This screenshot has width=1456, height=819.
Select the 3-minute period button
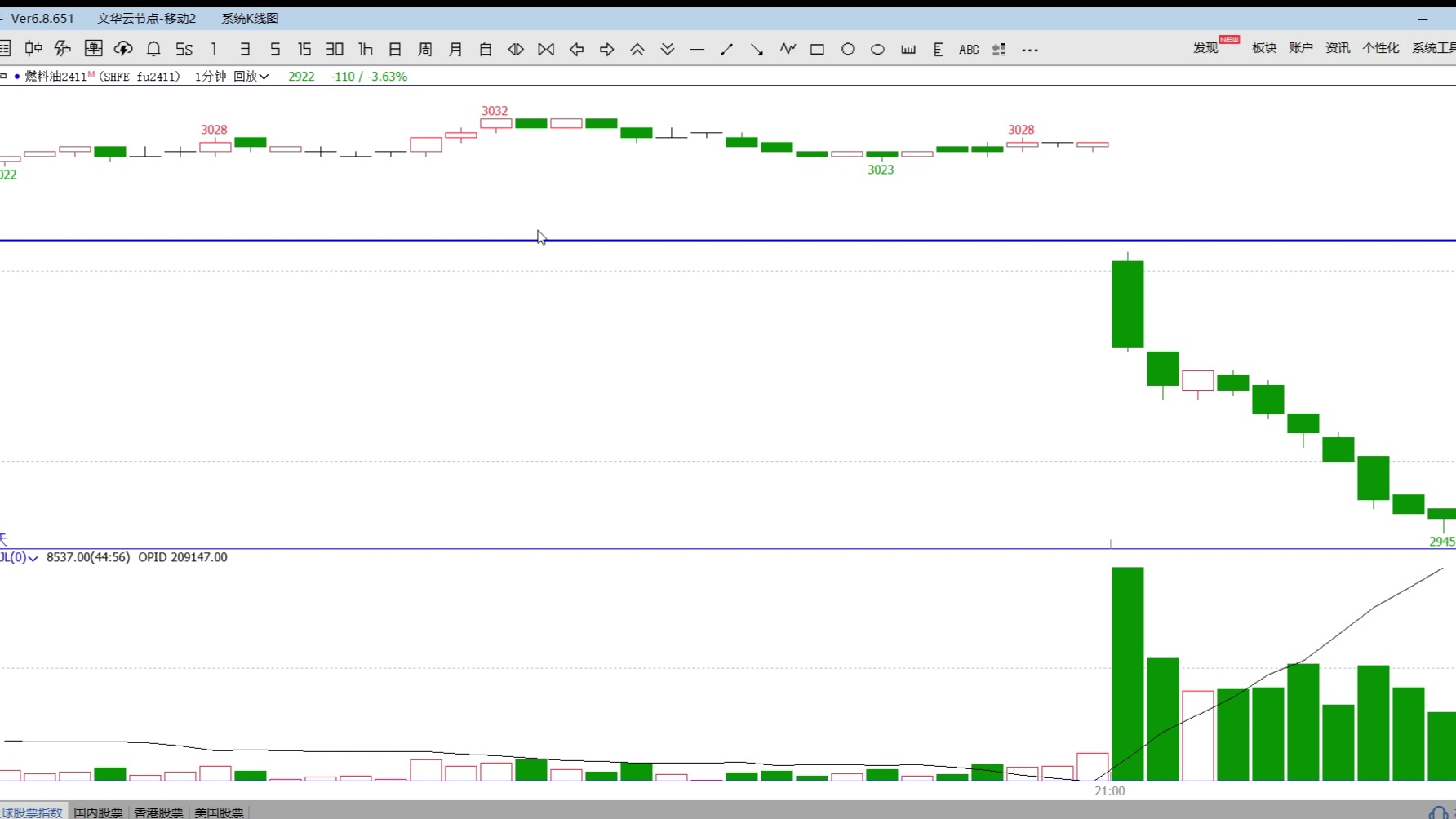click(x=245, y=49)
